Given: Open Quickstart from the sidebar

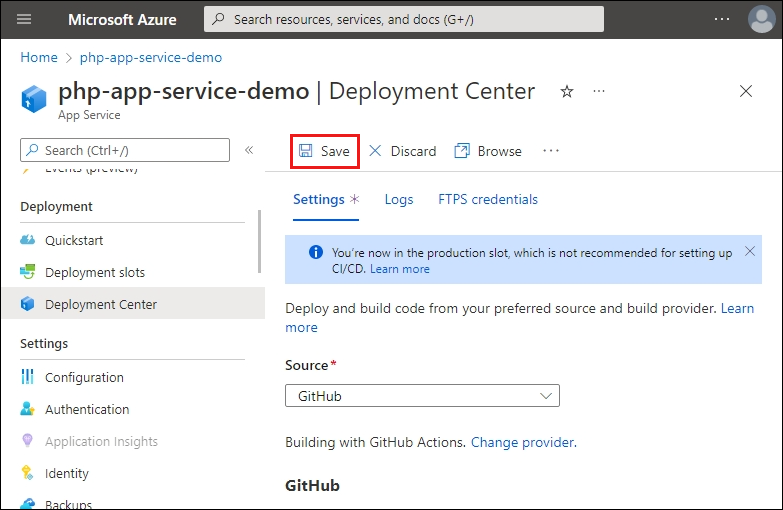Looking at the screenshot, I should (x=73, y=240).
